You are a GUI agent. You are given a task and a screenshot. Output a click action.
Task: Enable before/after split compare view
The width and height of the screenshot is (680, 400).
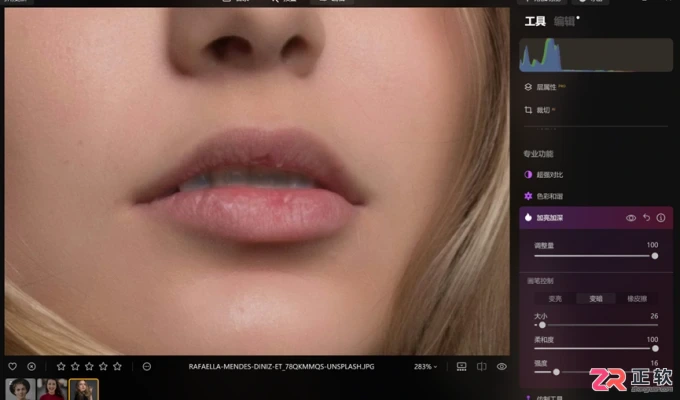[x=481, y=367]
